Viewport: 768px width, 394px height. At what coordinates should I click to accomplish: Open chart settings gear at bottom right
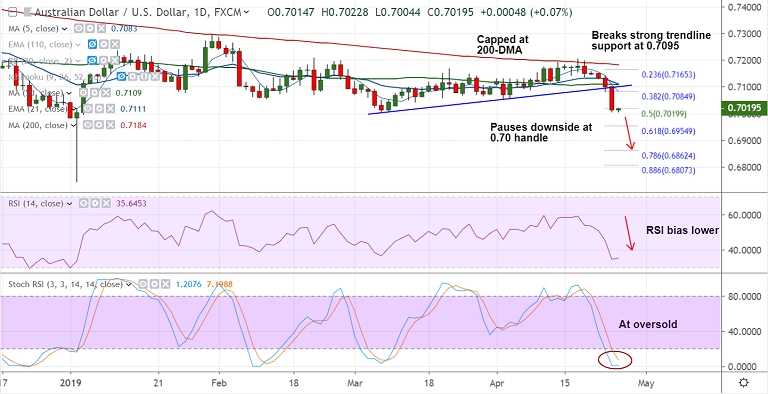click(x=744, y=382)
